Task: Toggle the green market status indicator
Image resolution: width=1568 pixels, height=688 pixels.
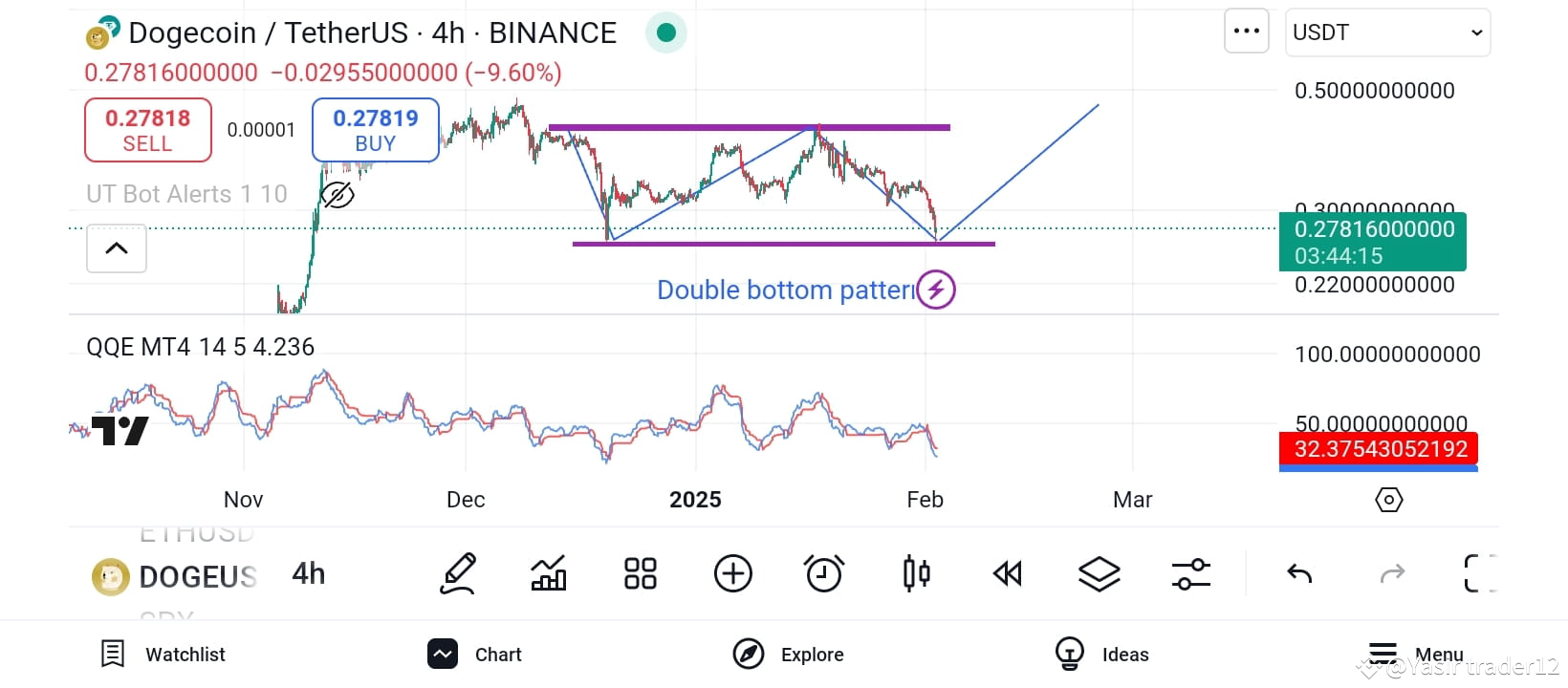Action: tap(666, 33)
